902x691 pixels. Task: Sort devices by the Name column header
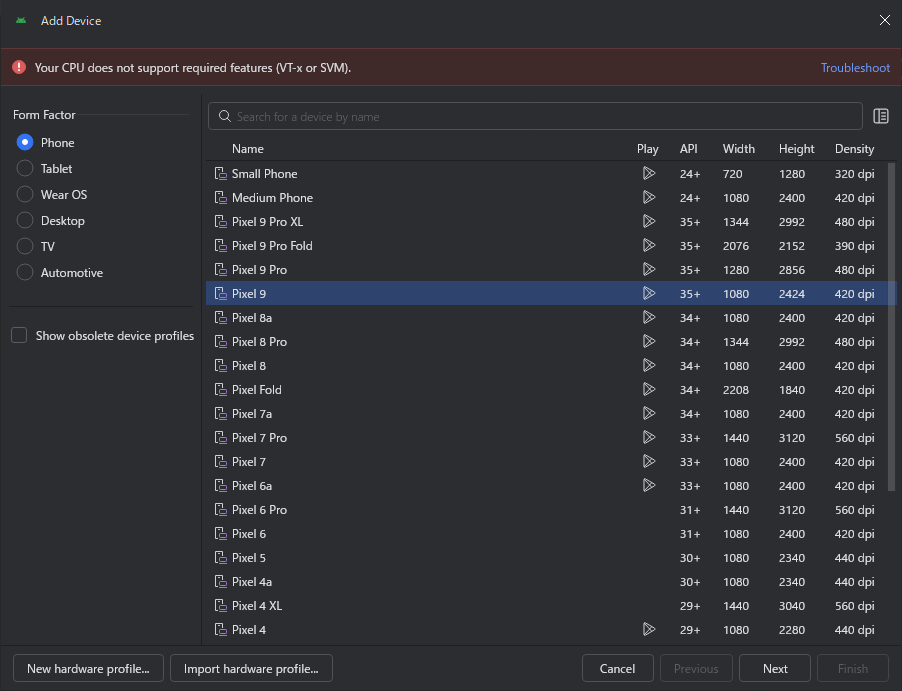point(248,149)
